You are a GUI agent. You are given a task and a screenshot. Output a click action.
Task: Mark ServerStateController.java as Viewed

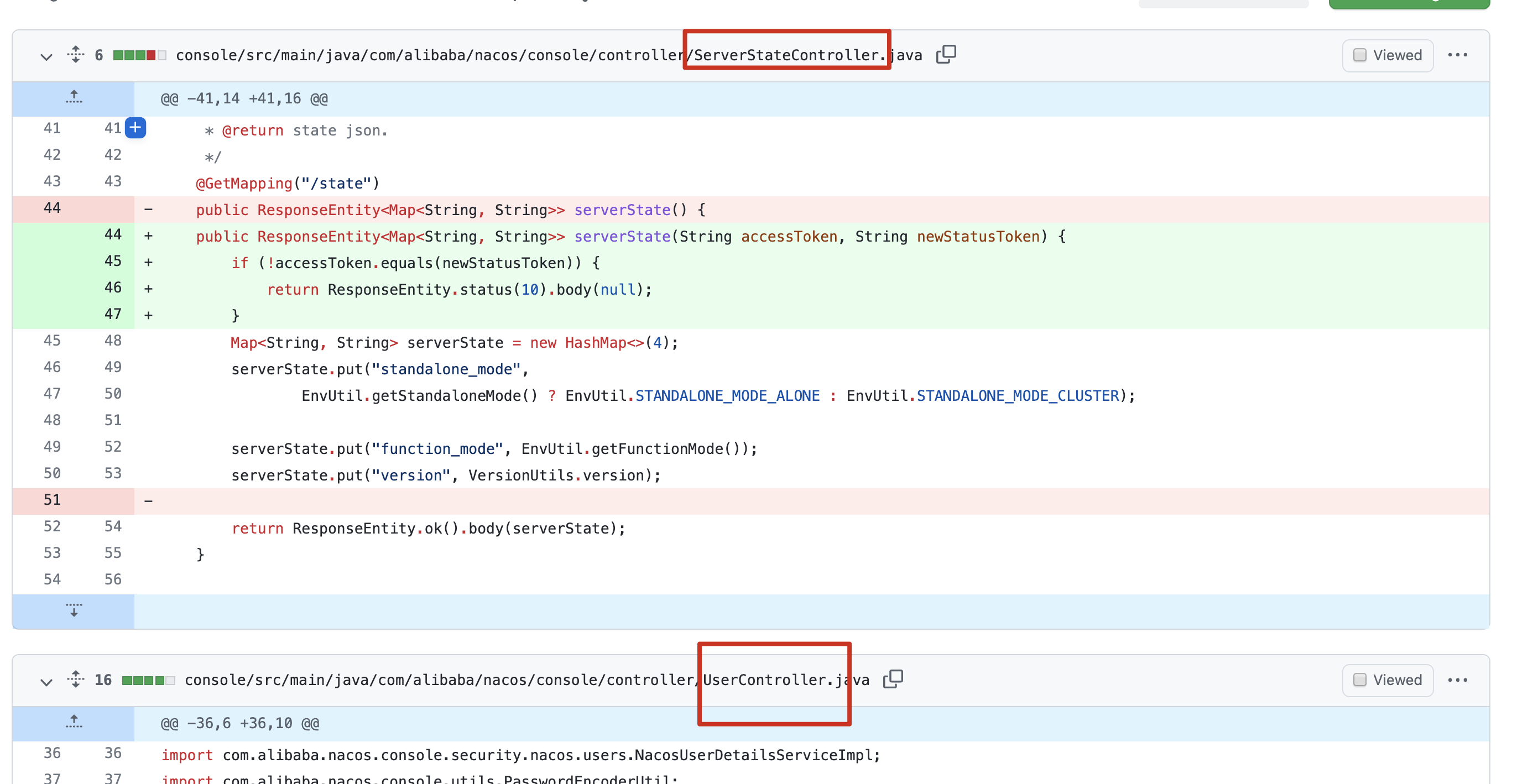[x=1387, y=55]
